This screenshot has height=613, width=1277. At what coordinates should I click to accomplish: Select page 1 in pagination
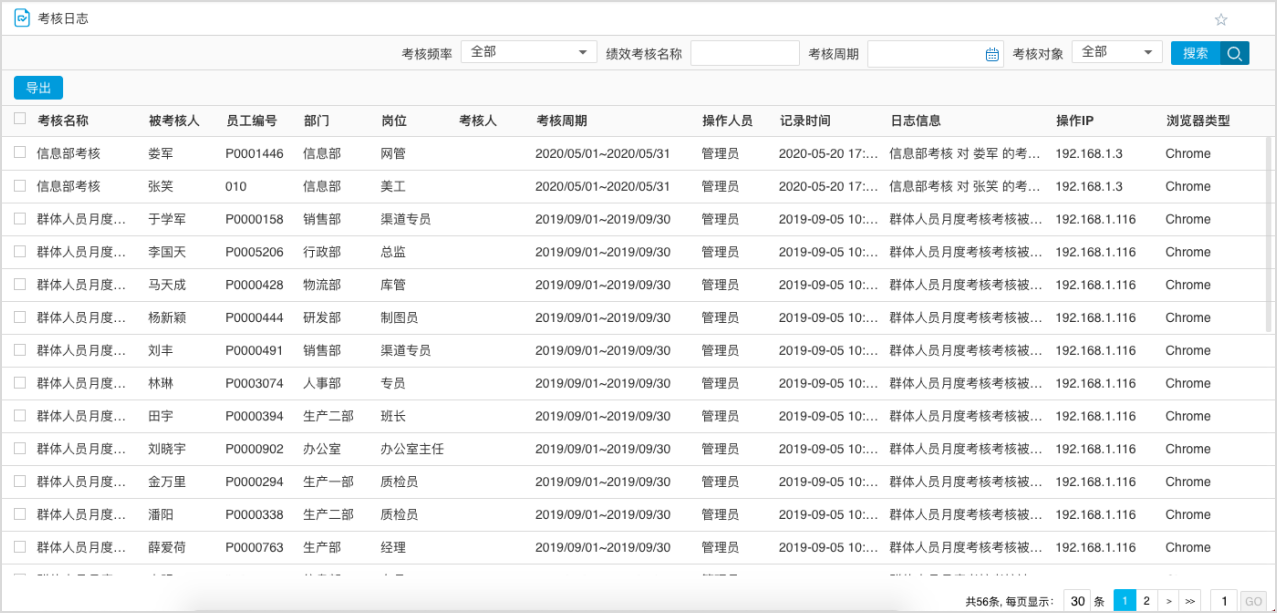[1124, 601]
